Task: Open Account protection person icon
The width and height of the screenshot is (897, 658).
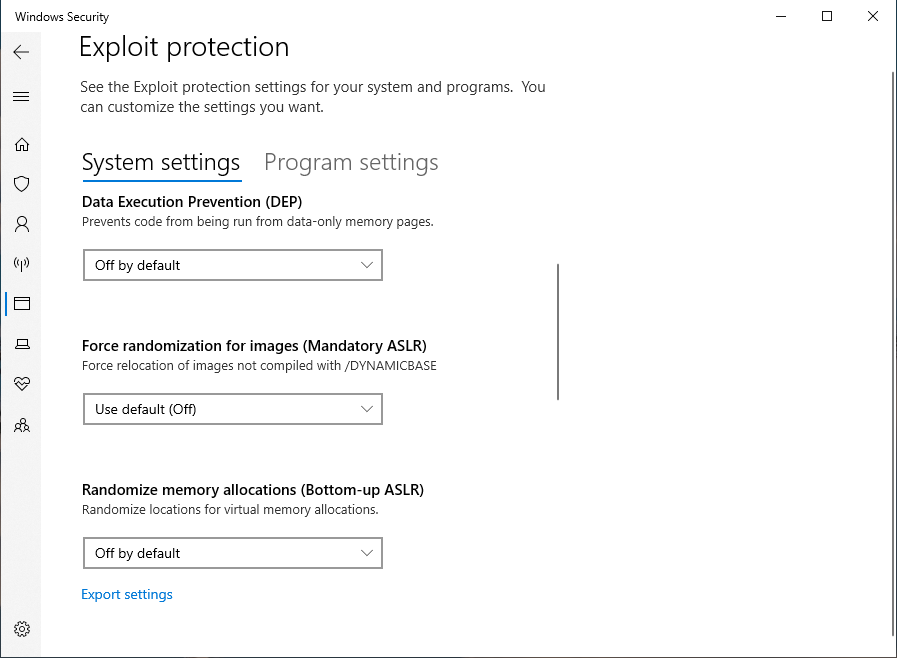Action: pos(21,224)
